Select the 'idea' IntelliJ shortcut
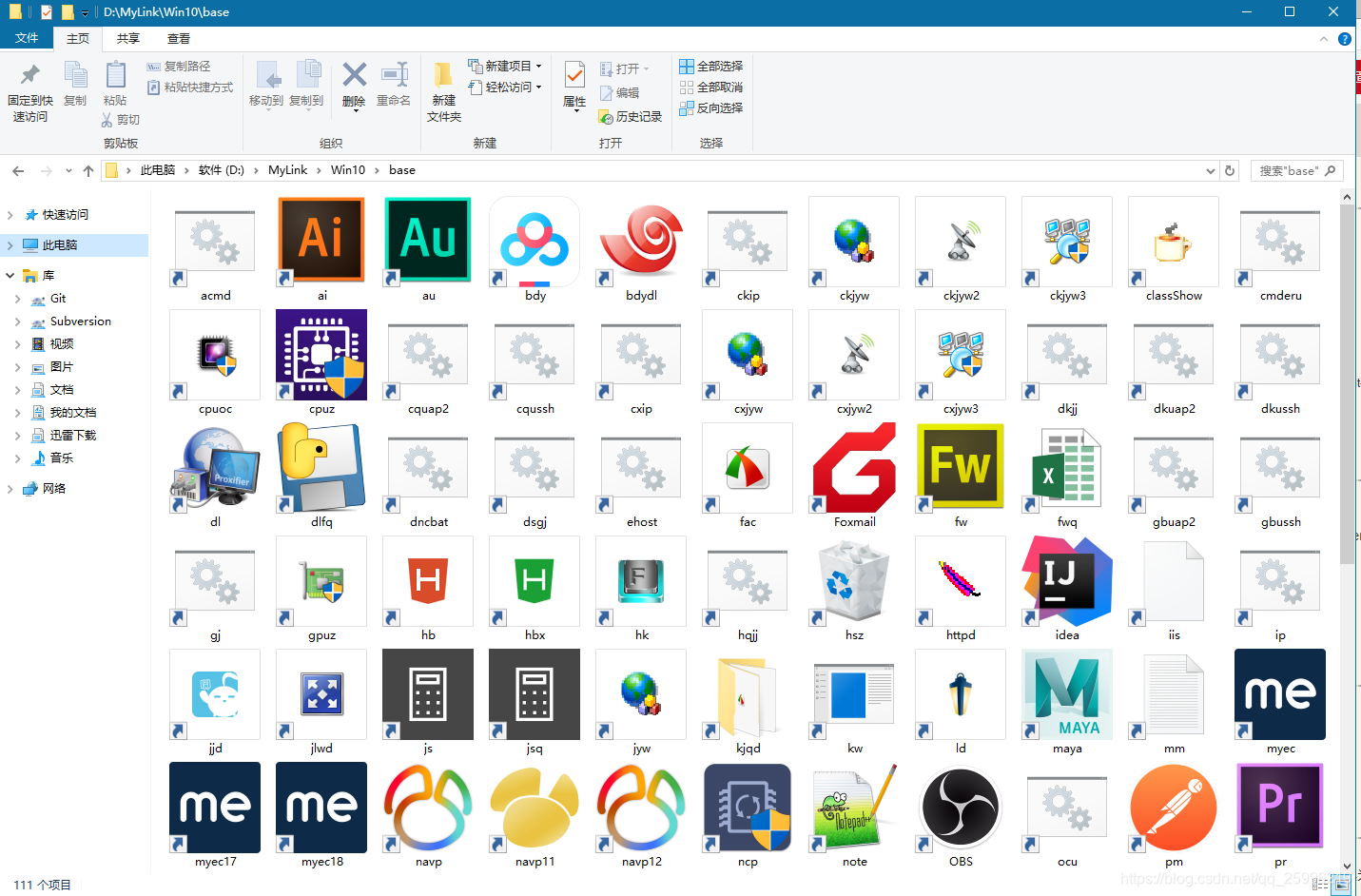The height and width of the screenshot is (896, 1361). click(1067, 581)
